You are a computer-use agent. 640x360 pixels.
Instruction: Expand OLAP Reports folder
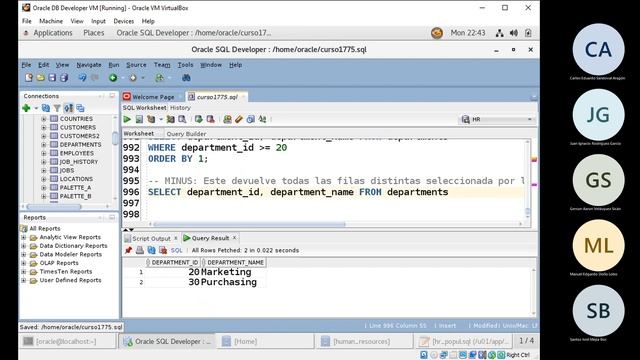click(x=24, y=263)
